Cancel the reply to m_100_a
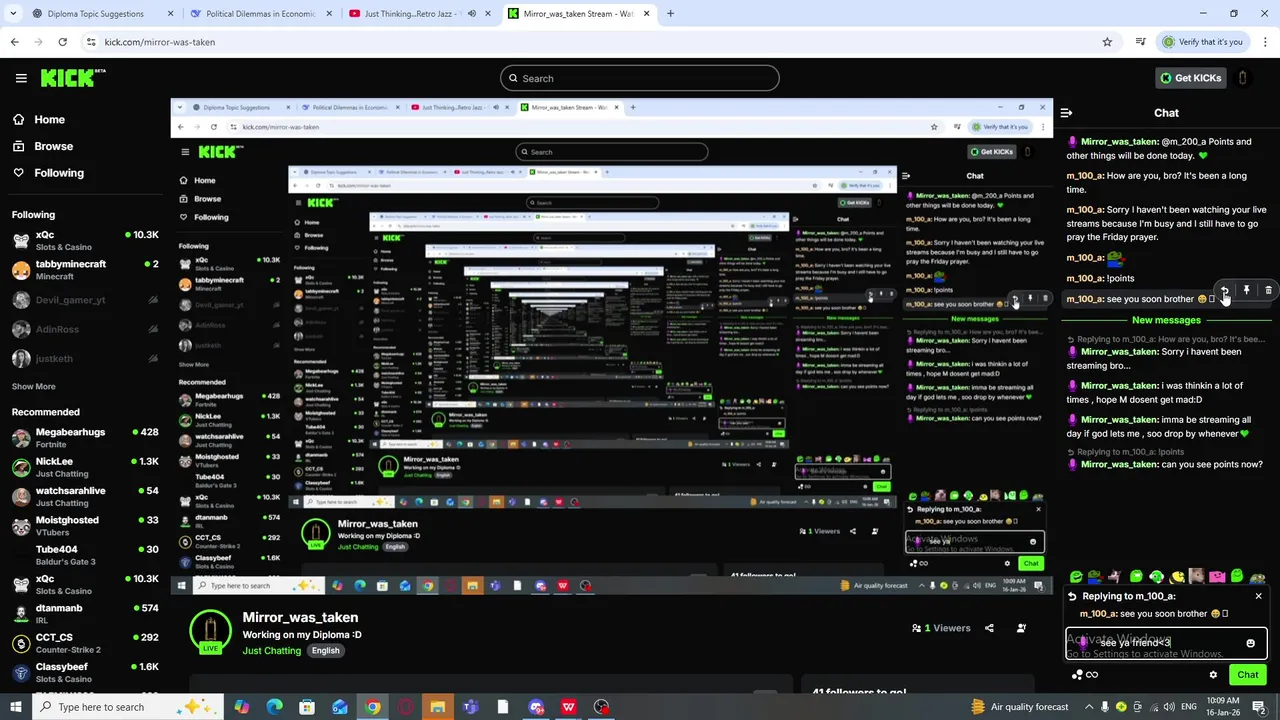Screen dimensions: 1280x720 click(1258, 596)
